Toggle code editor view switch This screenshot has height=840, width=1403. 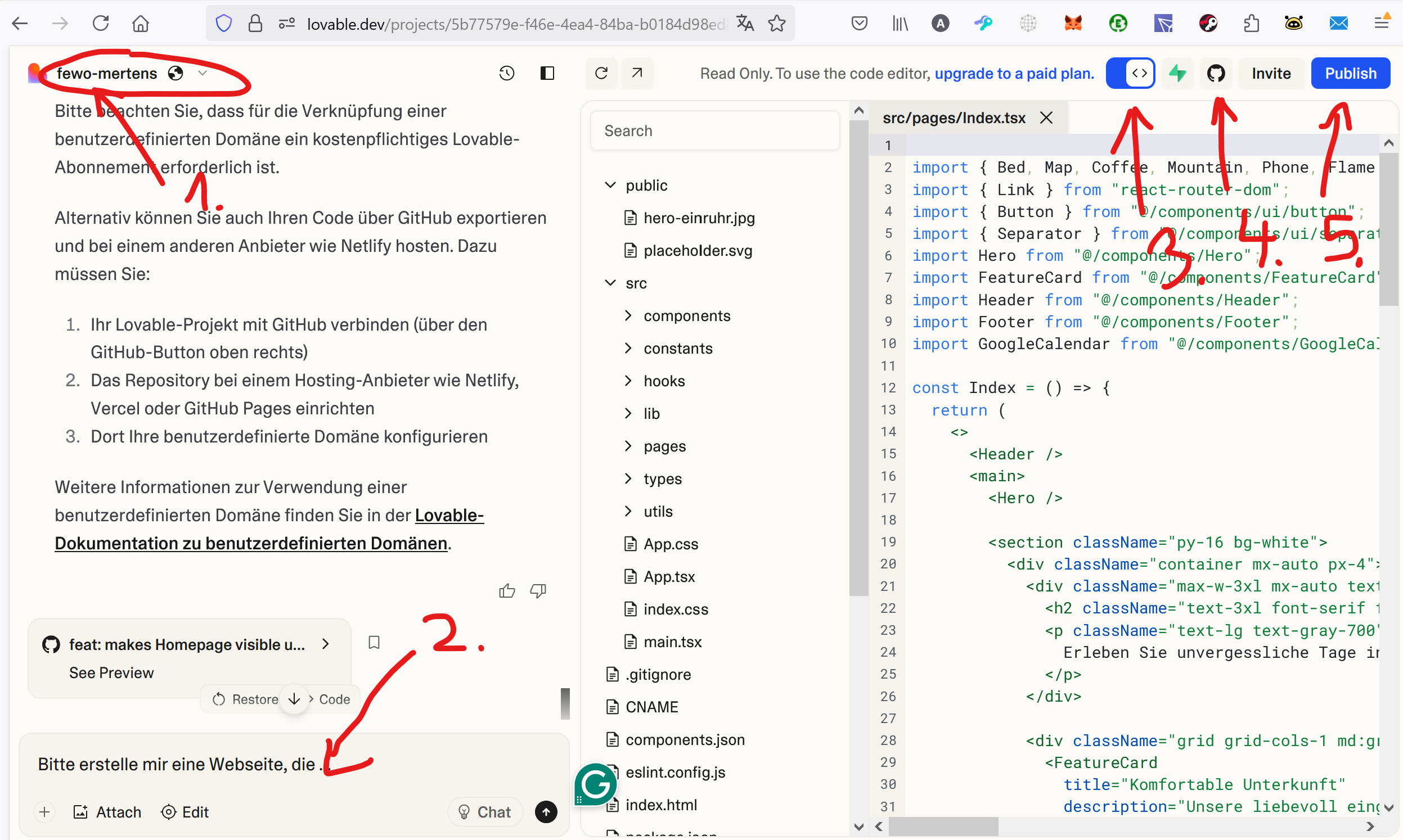(x=1130, y=73)
